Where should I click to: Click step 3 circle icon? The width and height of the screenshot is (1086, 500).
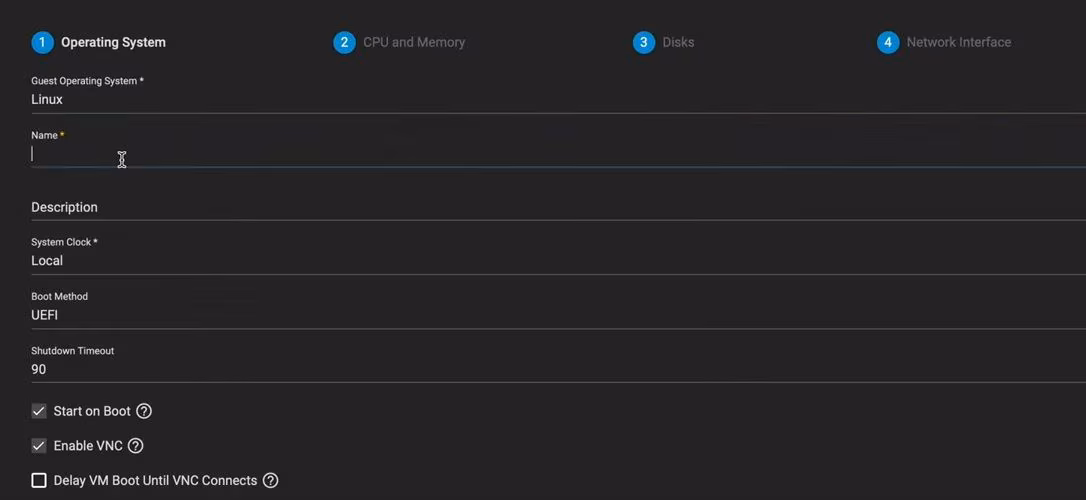(x=644, y=43)
